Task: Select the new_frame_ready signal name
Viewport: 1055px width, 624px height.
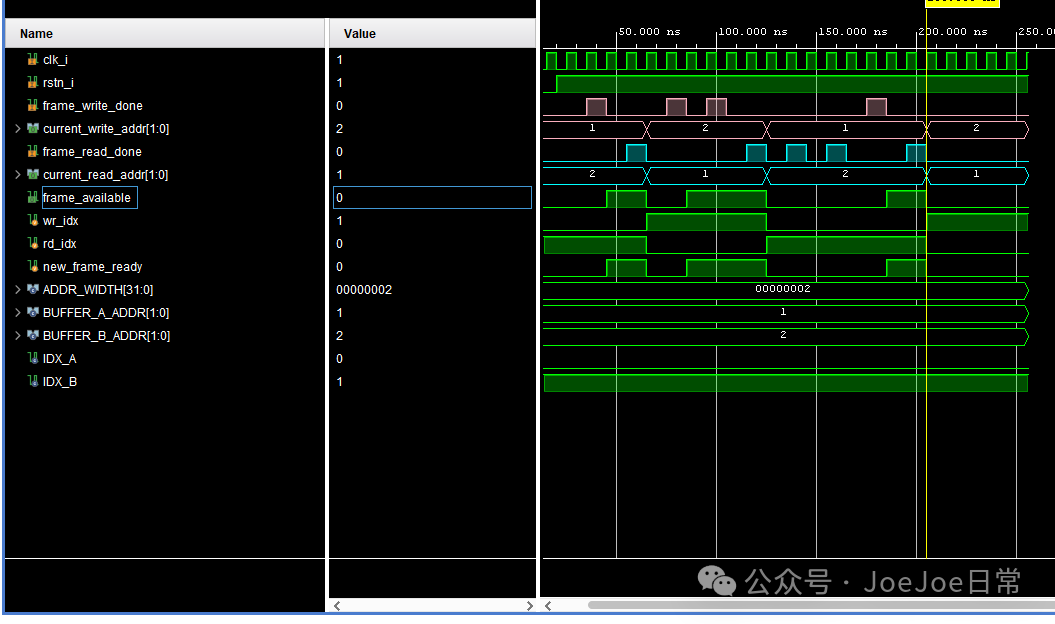Action: 92,267
